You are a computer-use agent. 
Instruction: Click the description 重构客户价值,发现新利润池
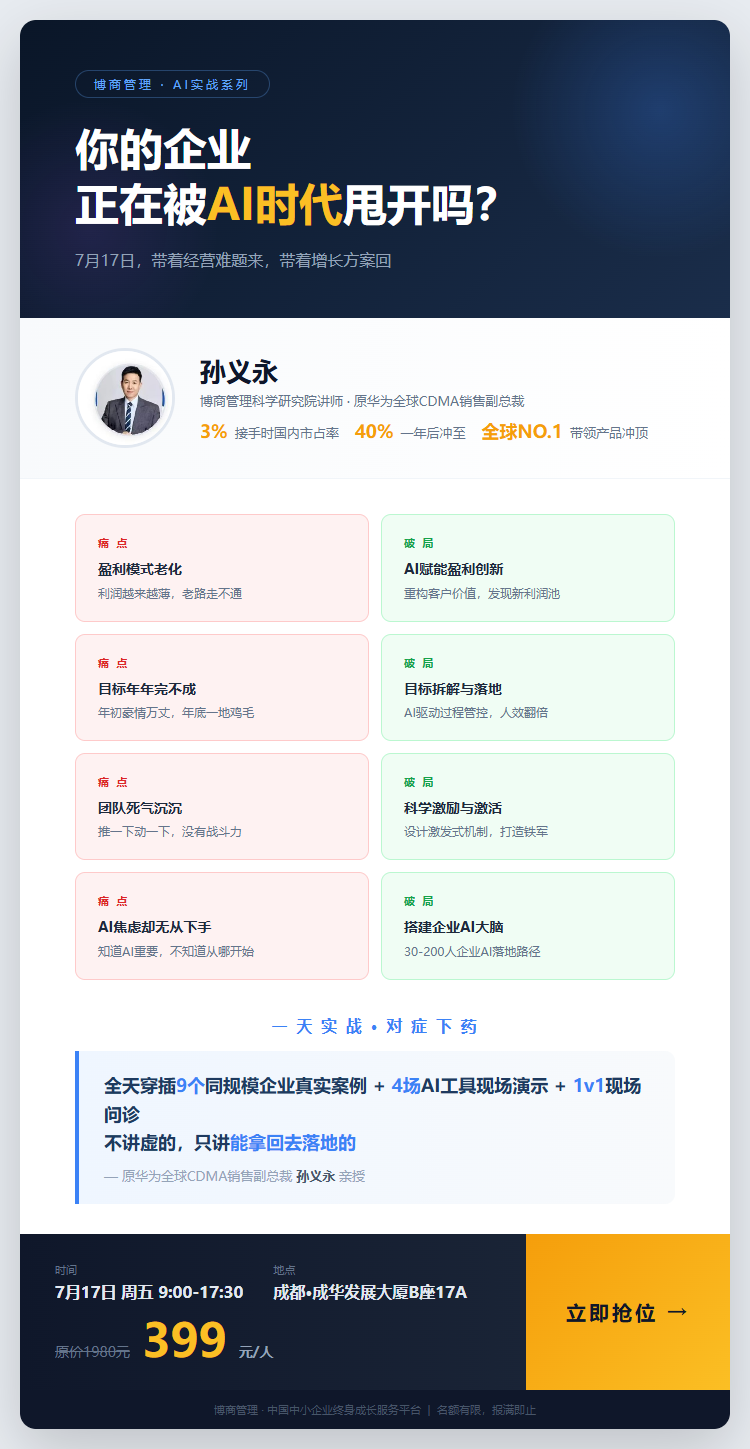[x=482, y=594]
